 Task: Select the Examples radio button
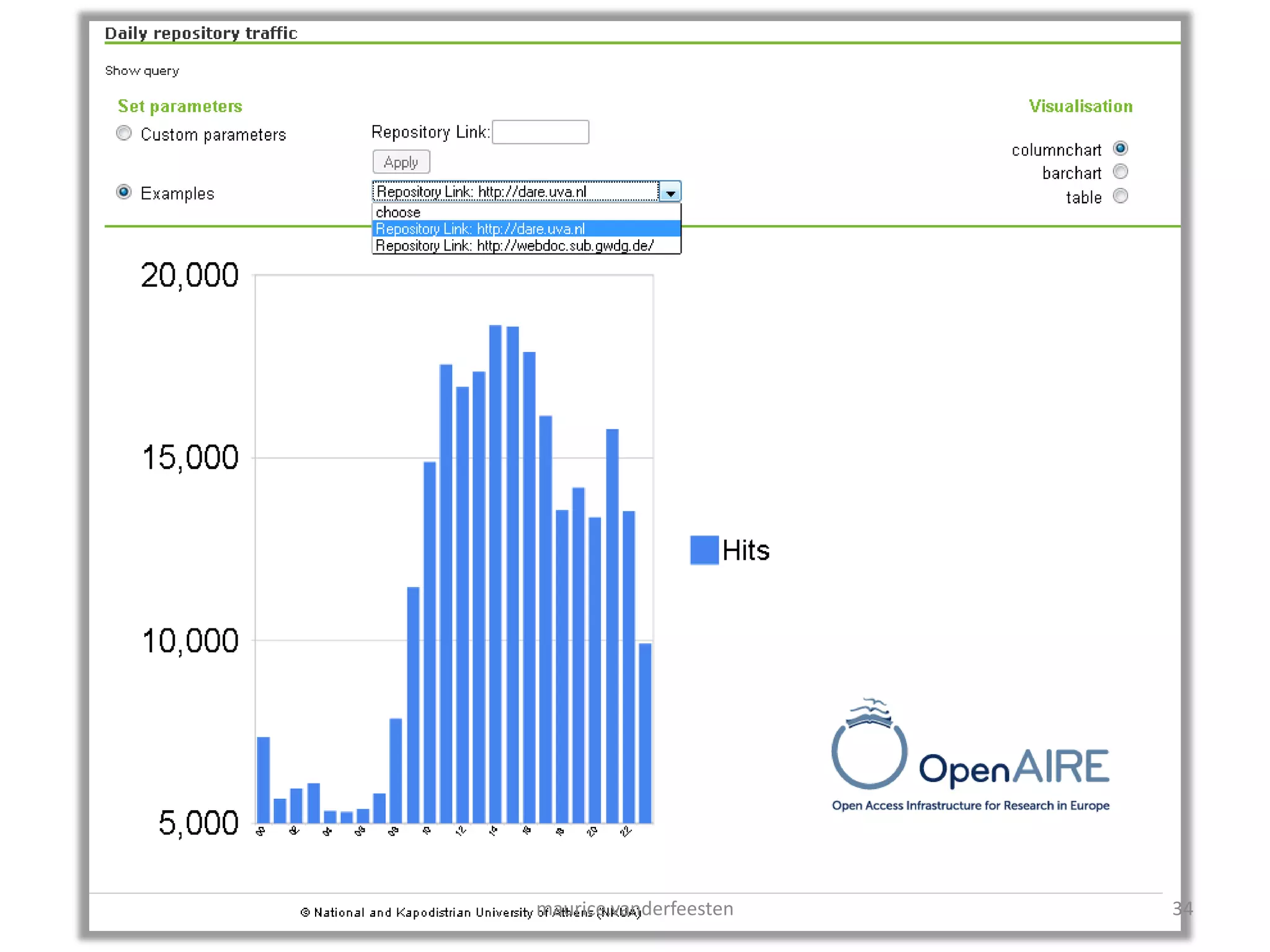(x=124, y=192)
